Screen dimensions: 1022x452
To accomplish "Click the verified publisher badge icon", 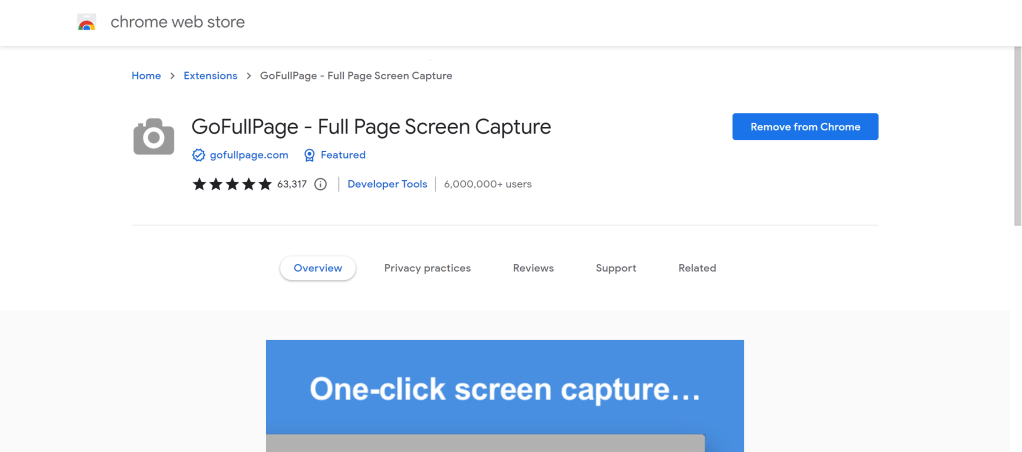I will pos(198,155).
